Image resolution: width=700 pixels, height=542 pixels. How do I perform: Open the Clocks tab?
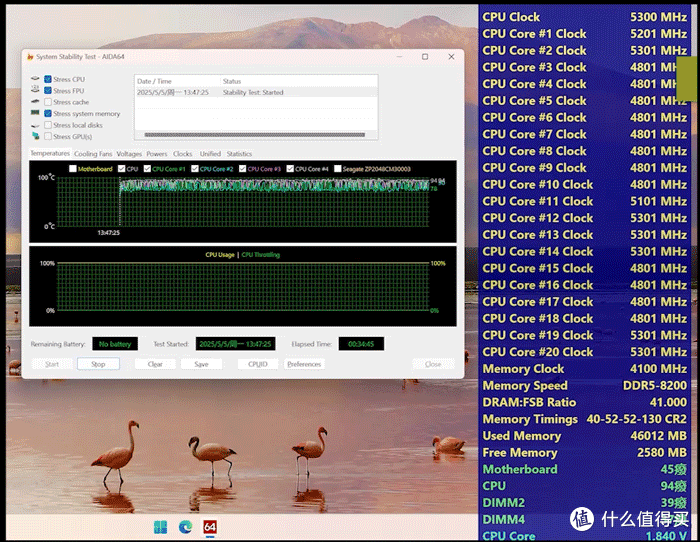183,154
